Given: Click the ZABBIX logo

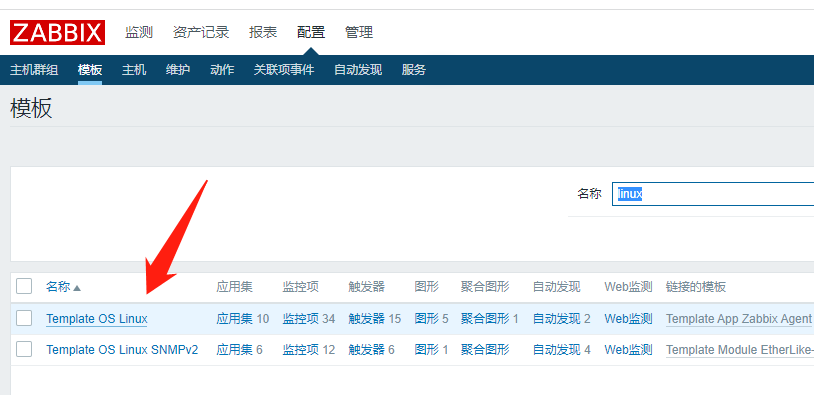Looking at the screenshot, I should [x=58, y=33].
